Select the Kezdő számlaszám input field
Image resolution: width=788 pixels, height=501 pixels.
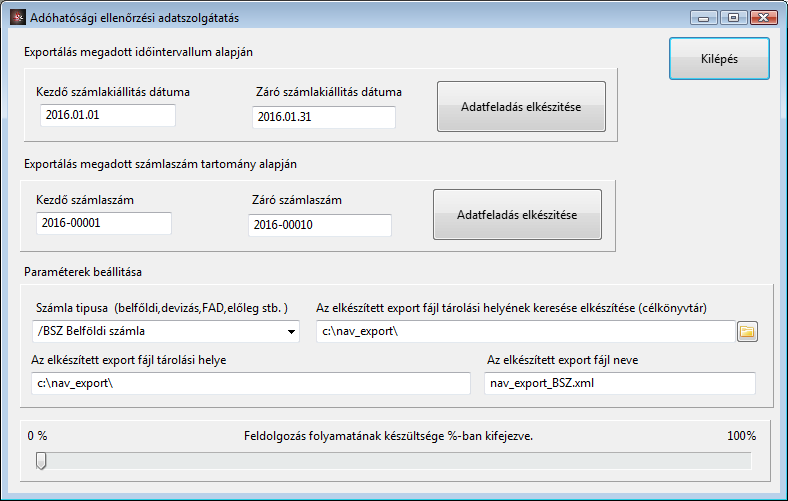[x=104, y=223]
